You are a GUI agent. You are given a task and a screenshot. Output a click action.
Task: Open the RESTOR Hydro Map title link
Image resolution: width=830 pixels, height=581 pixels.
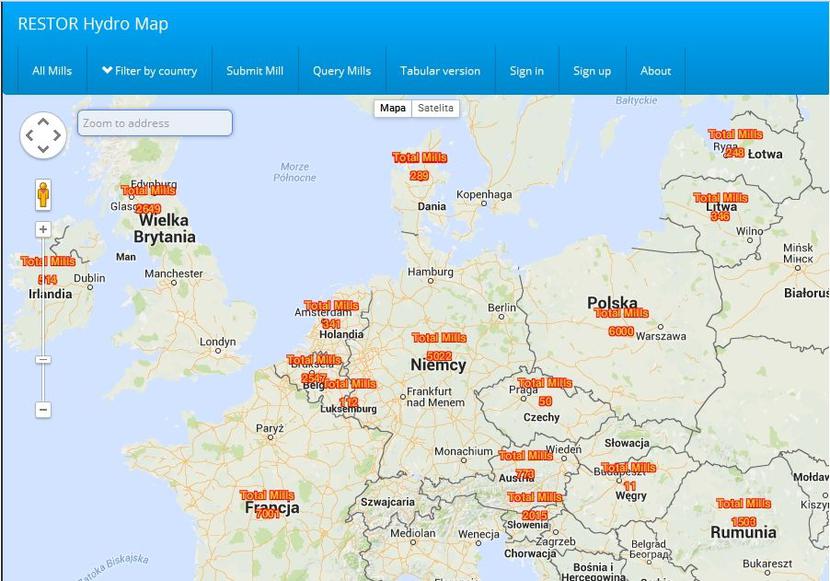[93, 24]
